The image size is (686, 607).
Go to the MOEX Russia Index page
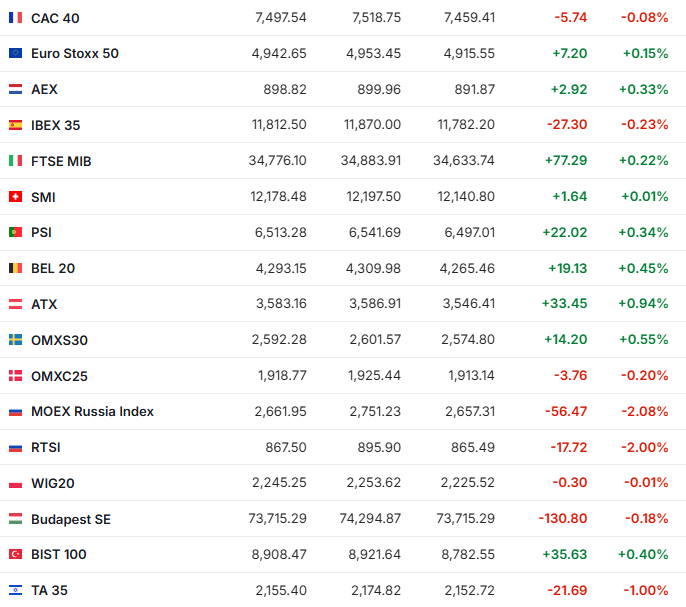(x=92, y=411)
